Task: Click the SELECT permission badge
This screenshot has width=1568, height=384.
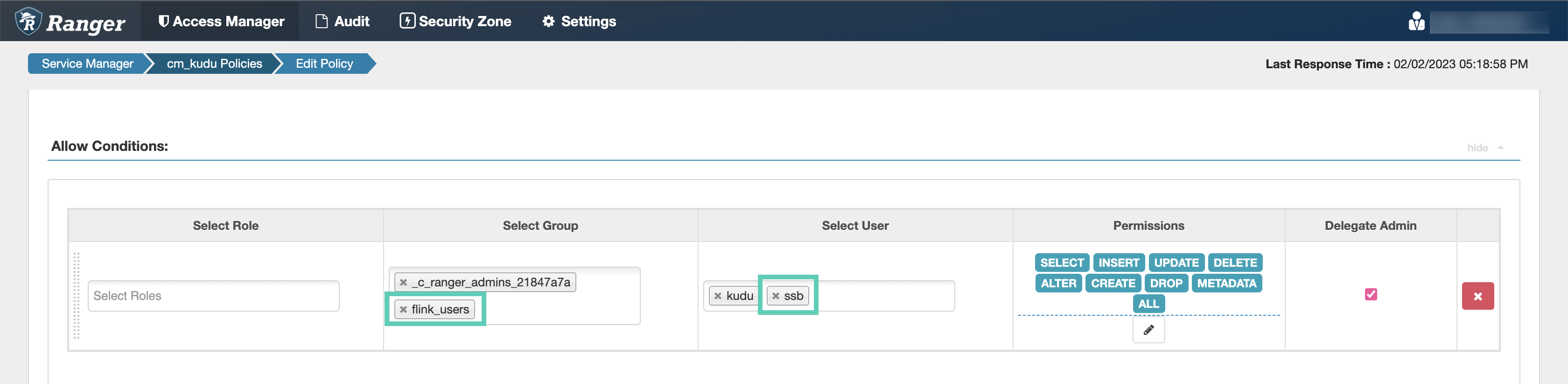Action: tap(1061, 263)
